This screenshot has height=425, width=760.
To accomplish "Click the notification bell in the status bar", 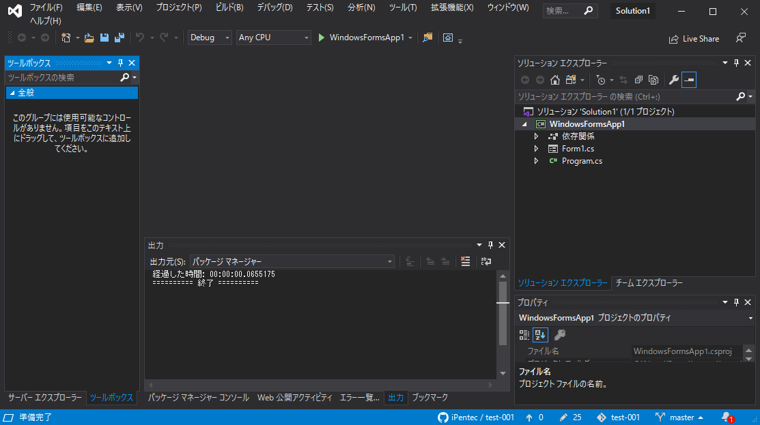I will click(x=727, y=417).
